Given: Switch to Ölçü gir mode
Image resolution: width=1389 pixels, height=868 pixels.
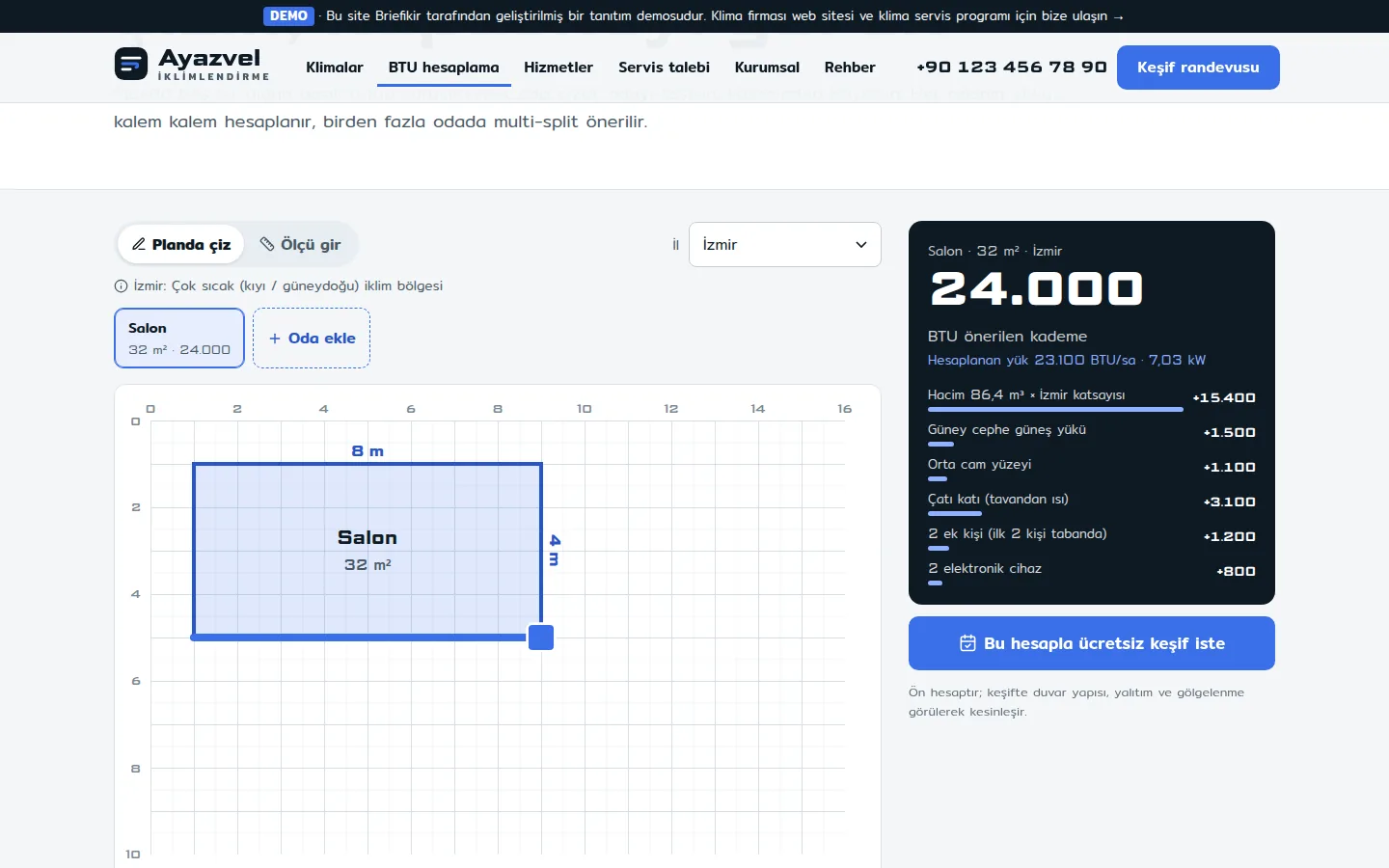Looking at the screenshot, I should click(300, 244).
